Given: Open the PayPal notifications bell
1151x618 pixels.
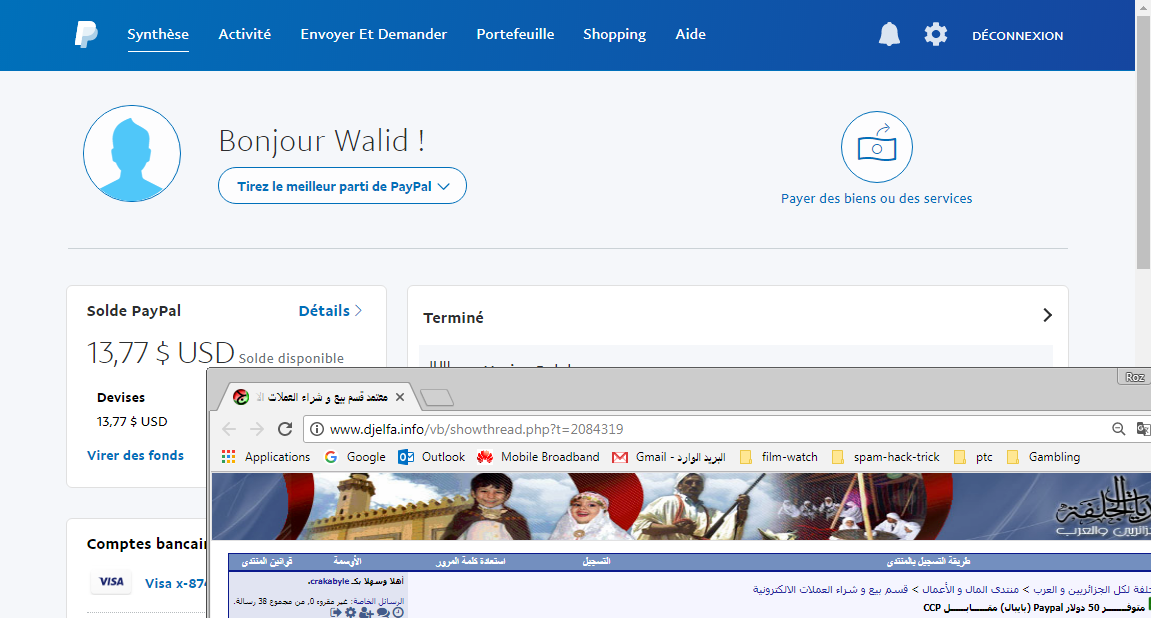Looking at the screenshot, I should 889,34.
